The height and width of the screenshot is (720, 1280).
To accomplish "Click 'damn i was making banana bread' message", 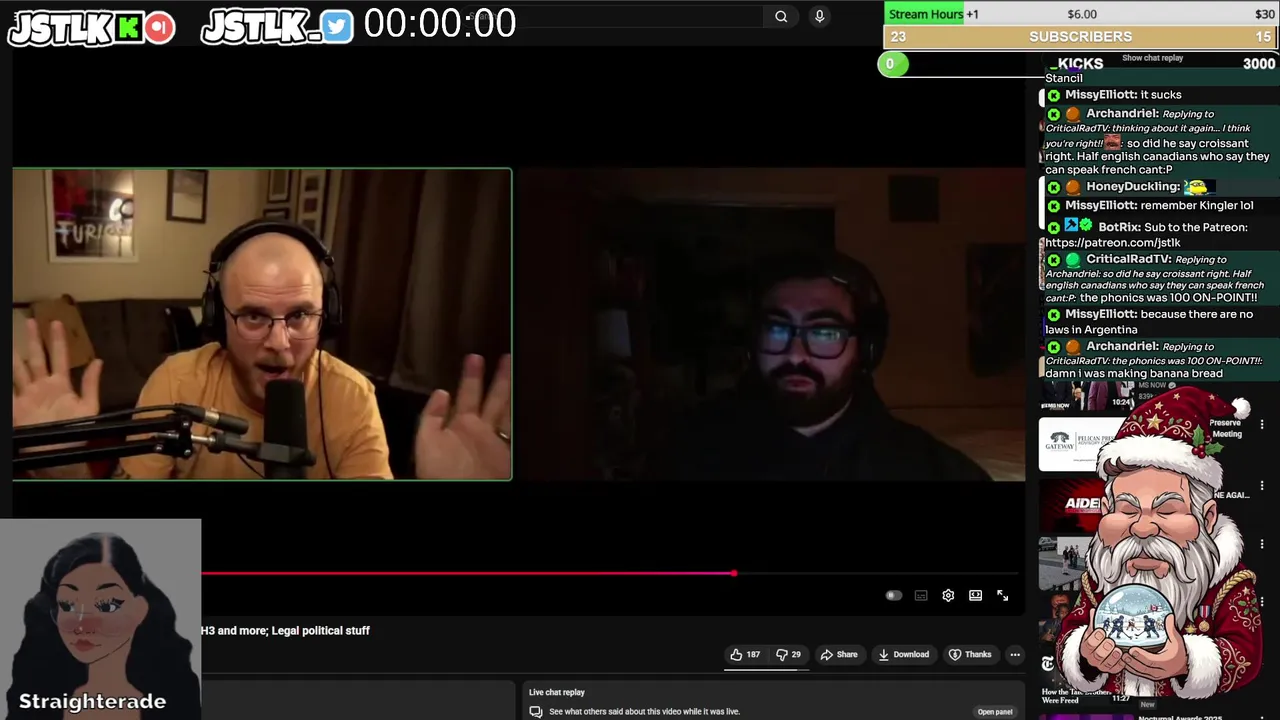I will click(1134, 373).
